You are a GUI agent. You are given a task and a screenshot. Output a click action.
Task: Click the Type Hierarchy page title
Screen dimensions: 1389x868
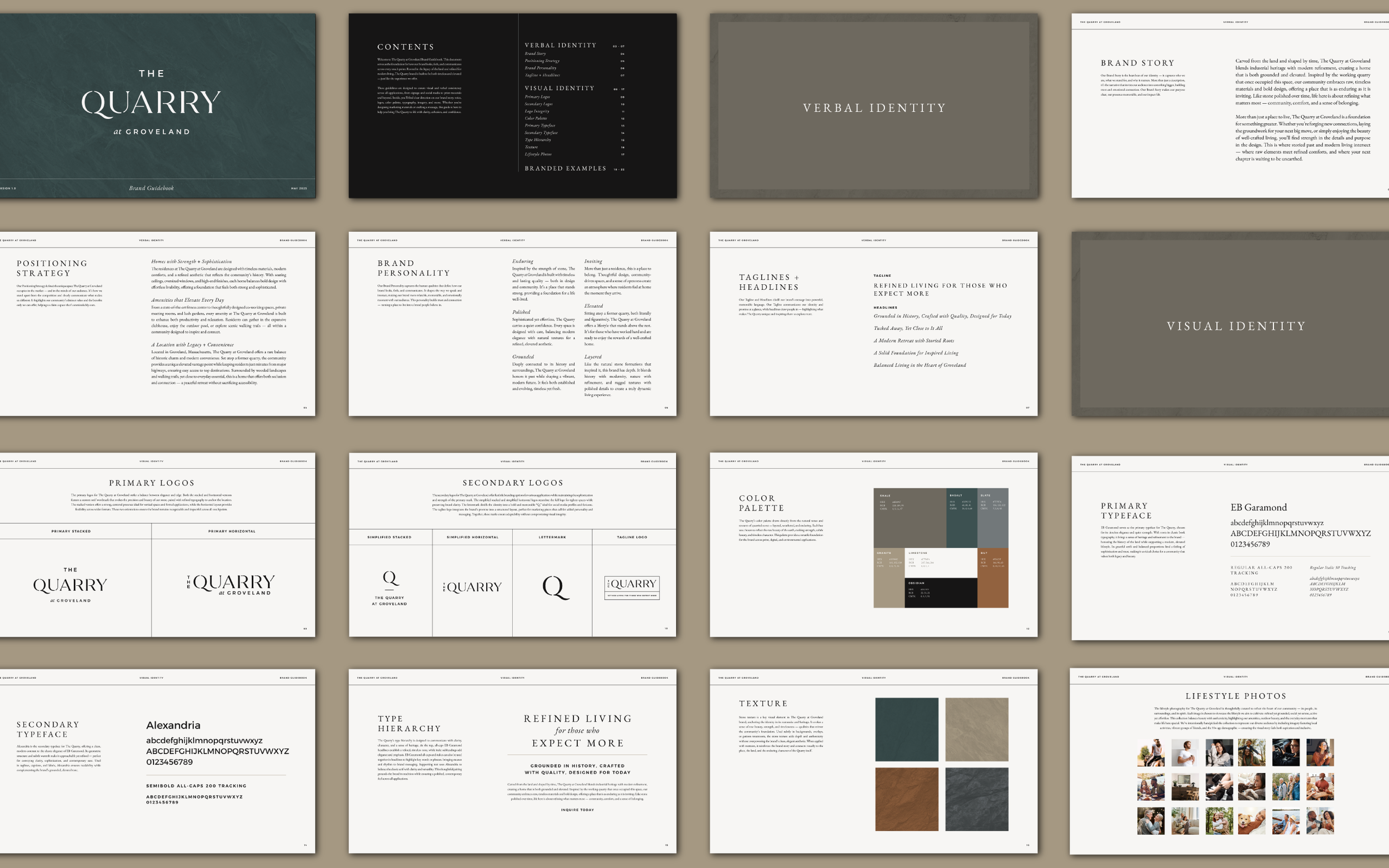point(409,724)
